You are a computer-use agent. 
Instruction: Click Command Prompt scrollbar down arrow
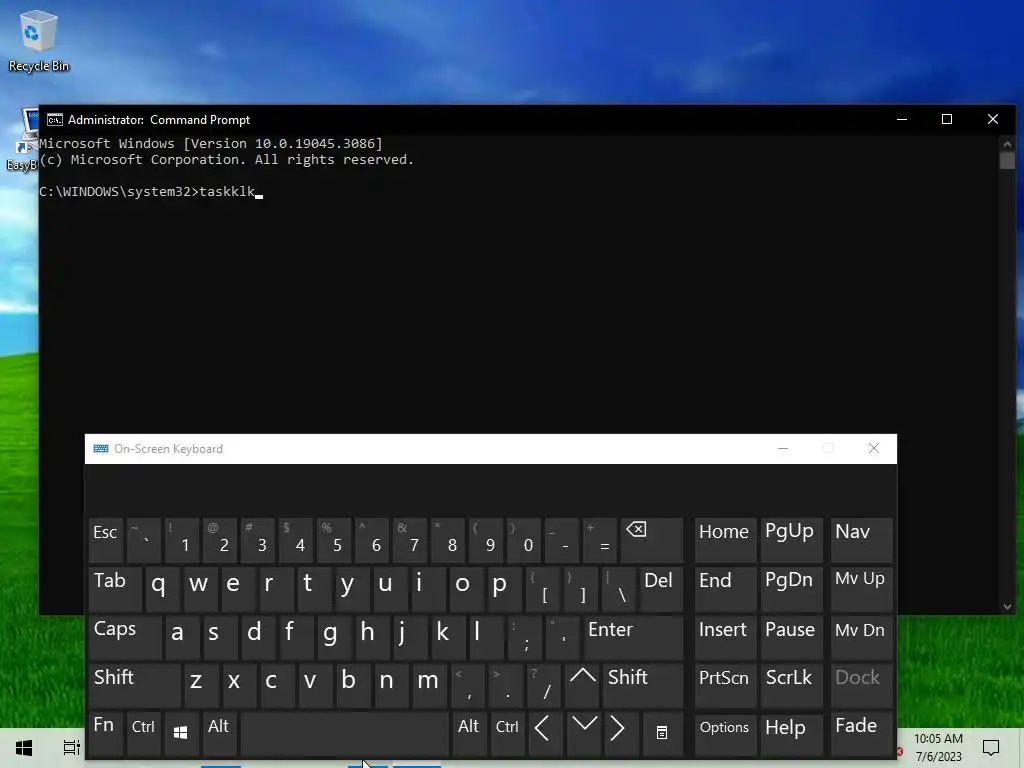pos(1007,606)
